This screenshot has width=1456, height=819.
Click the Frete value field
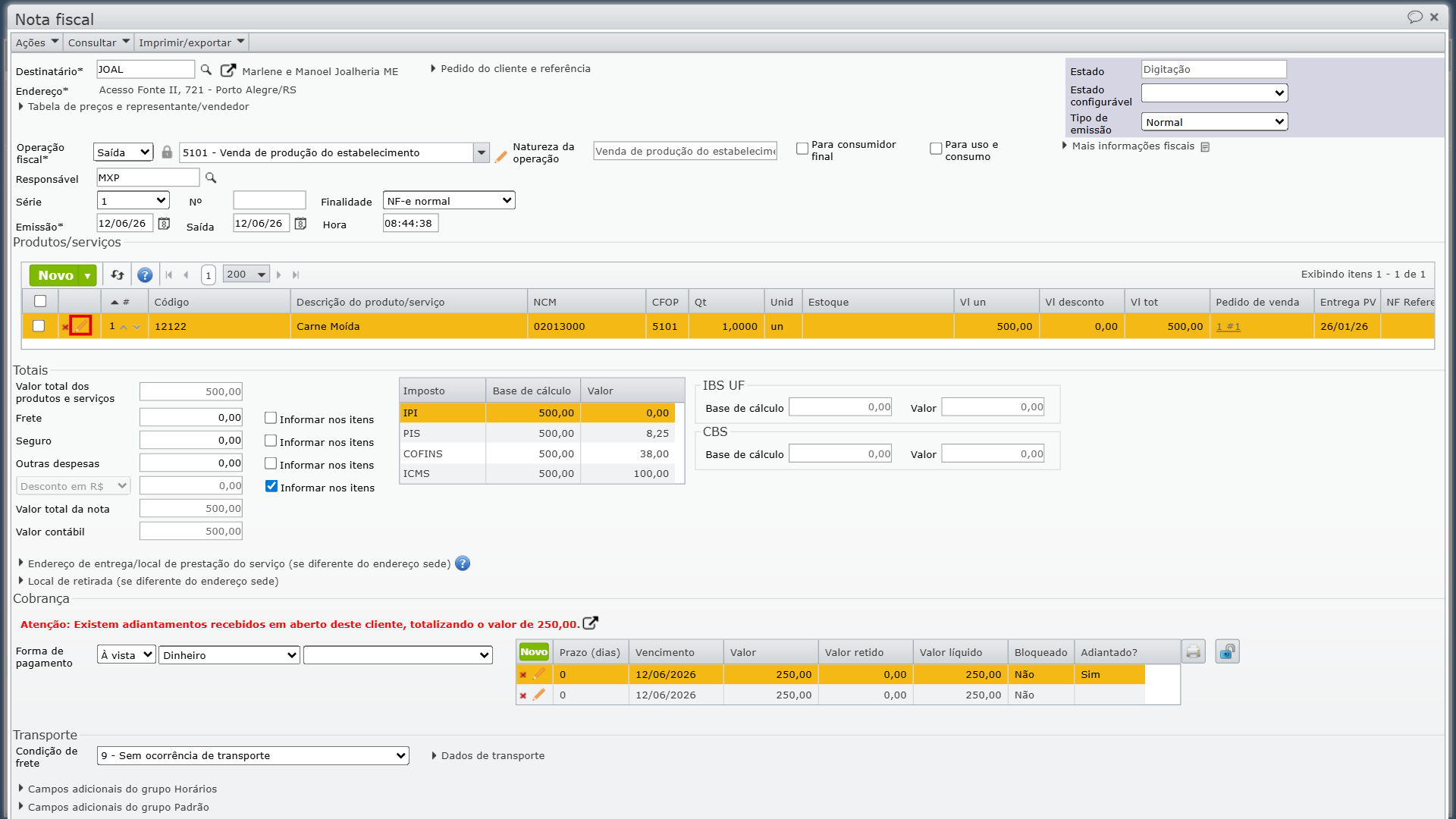click(191, 418)
